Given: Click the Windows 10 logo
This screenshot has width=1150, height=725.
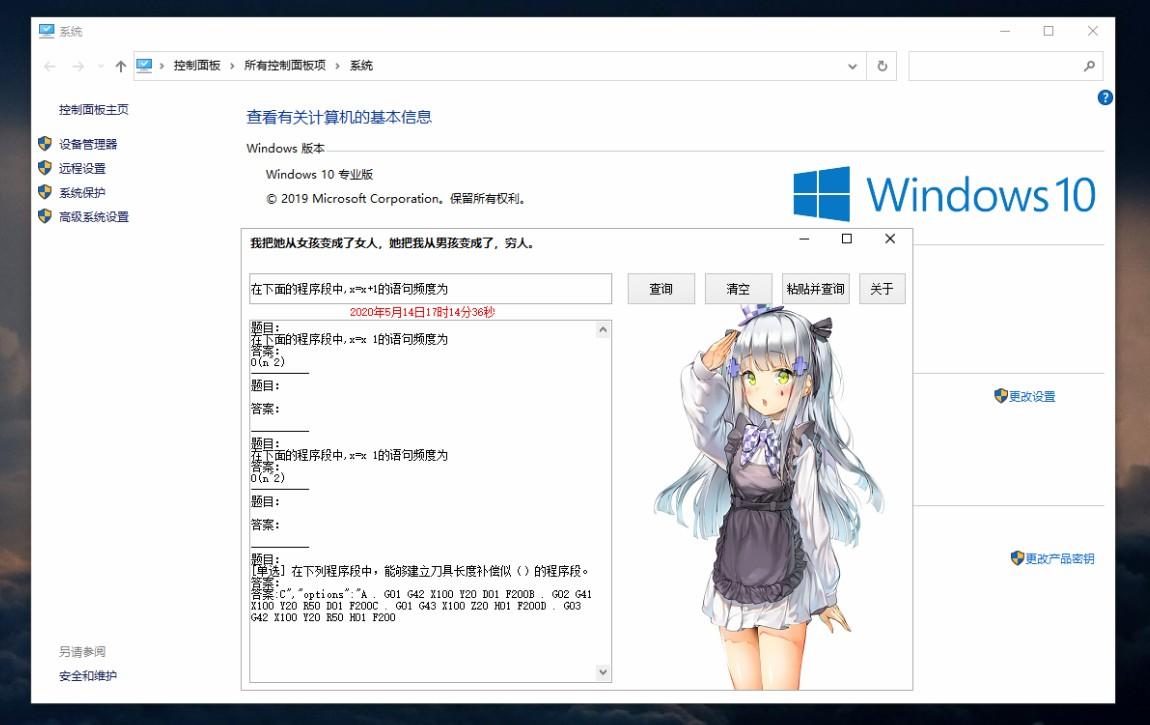Looking at the screenshot, I should click(945, 194).
